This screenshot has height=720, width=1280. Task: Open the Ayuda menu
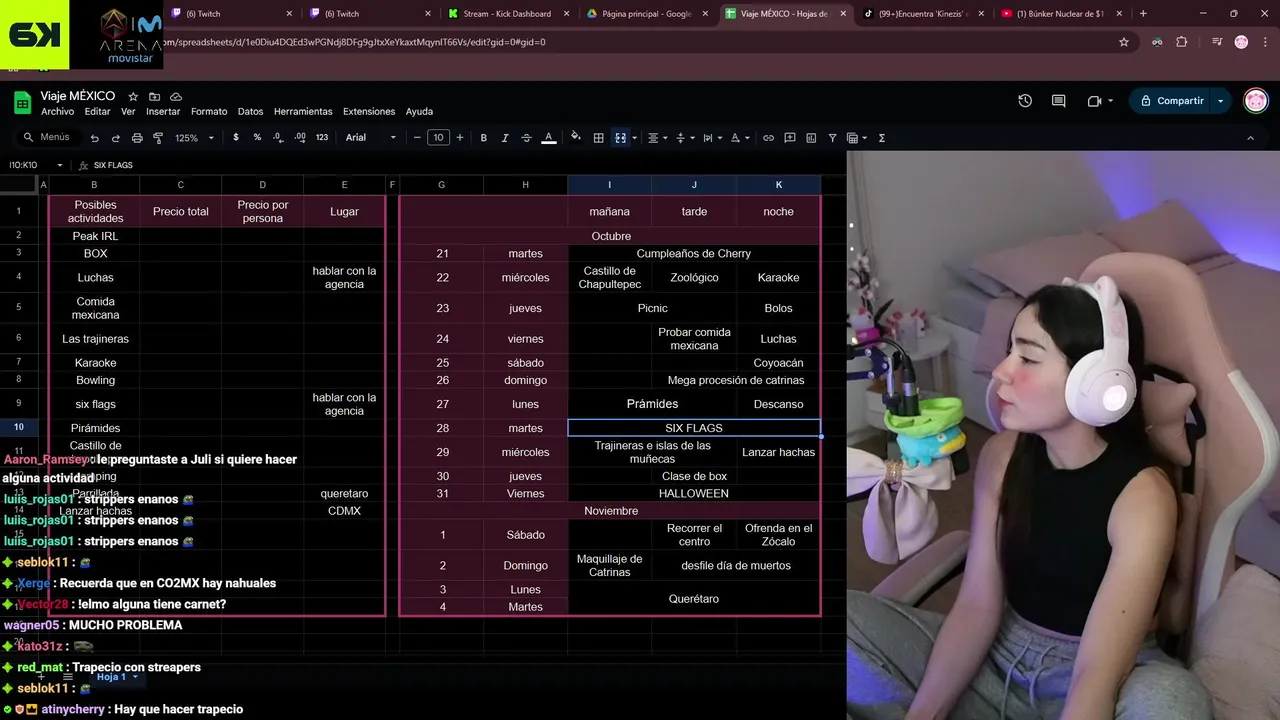coord(419,112)
